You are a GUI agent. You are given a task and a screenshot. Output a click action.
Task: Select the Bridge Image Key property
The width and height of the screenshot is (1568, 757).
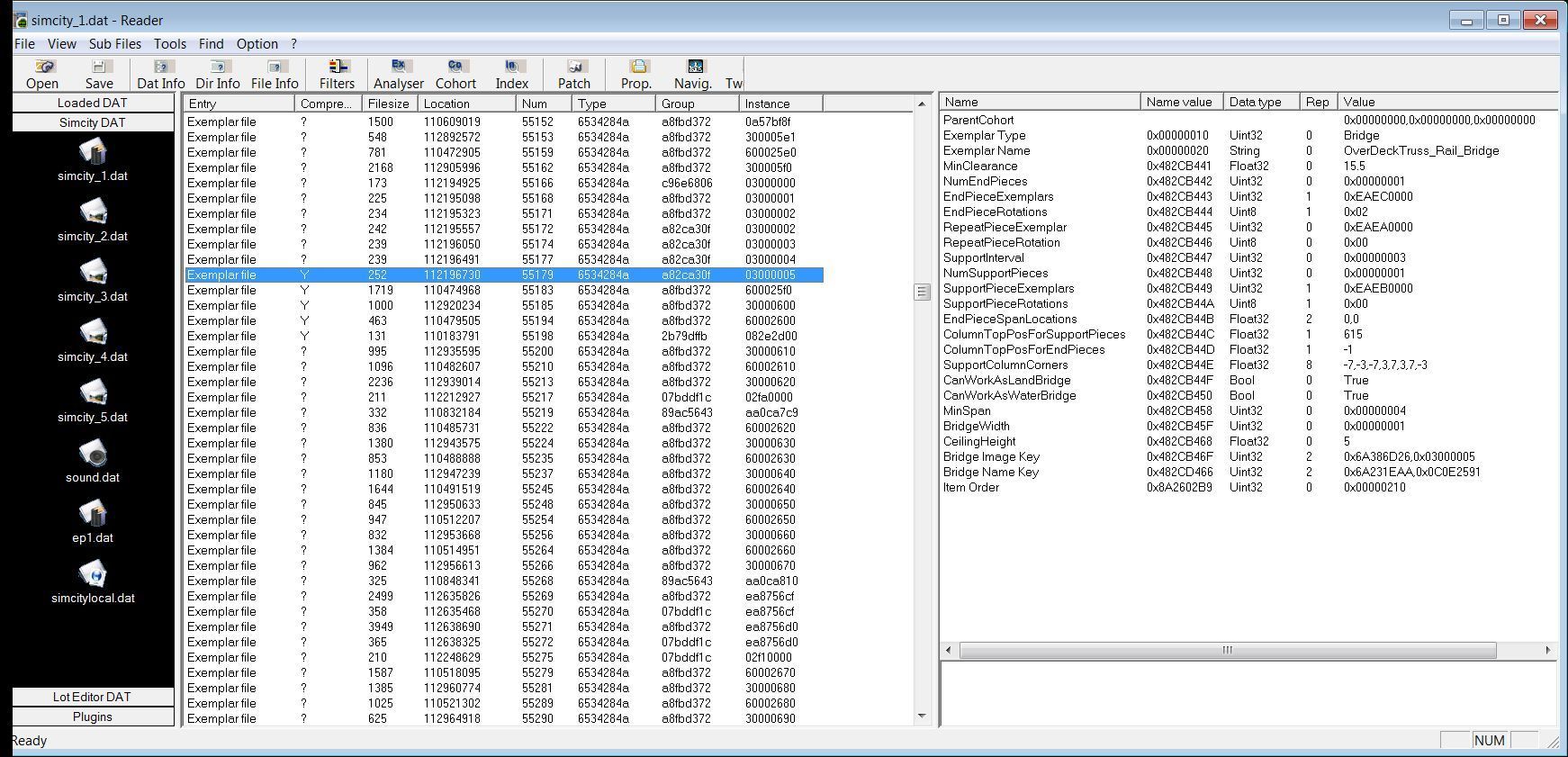[1249, 456]
